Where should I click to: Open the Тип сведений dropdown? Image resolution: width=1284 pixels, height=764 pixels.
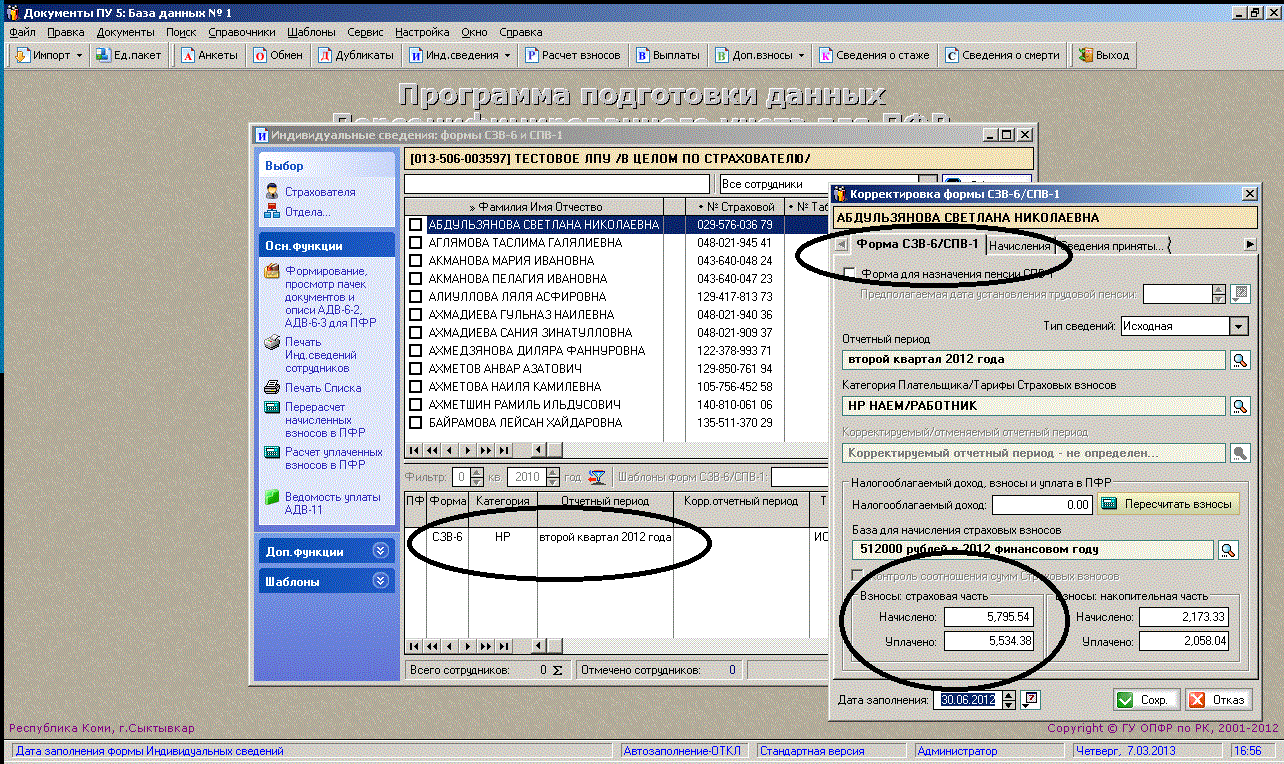[x=1239, y=326]
